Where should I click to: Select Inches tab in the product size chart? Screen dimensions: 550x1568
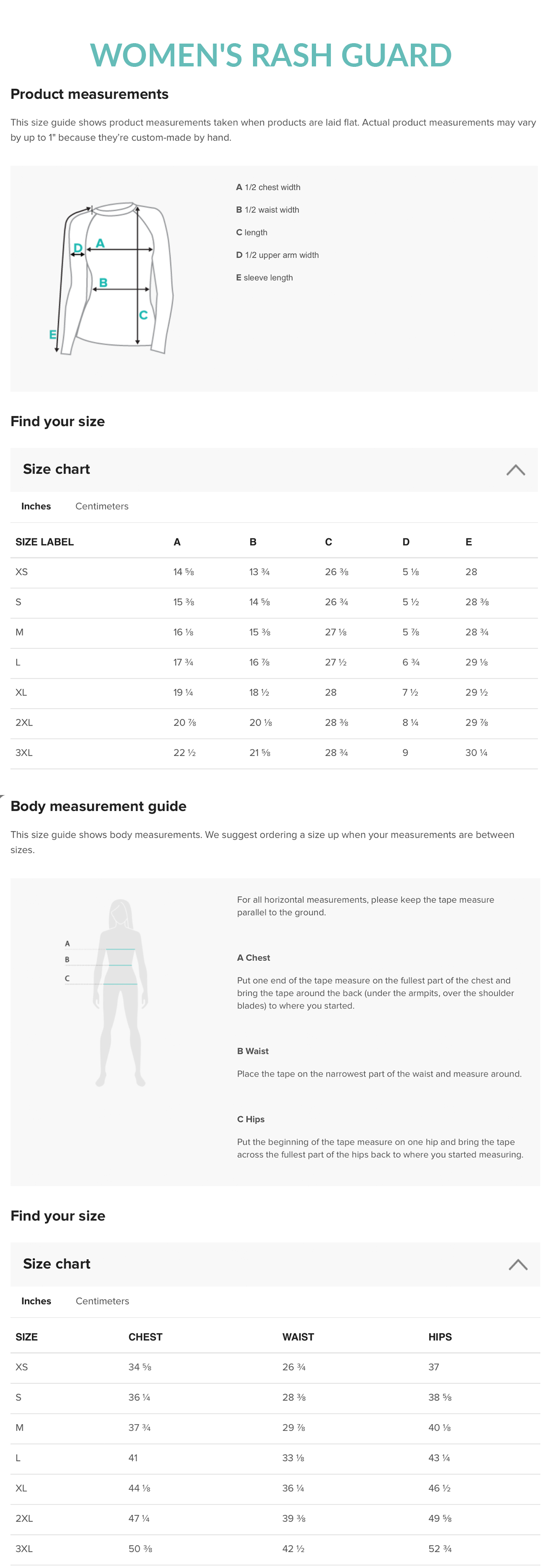click(x=36, y=506)
